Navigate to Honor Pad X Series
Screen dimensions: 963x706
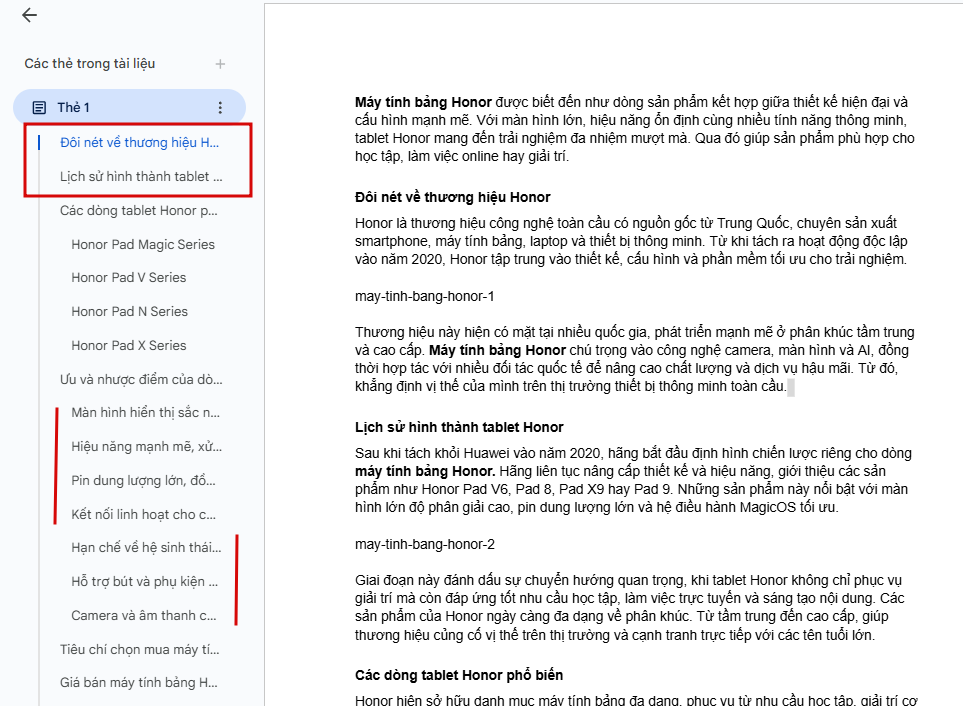pos(129,346)
